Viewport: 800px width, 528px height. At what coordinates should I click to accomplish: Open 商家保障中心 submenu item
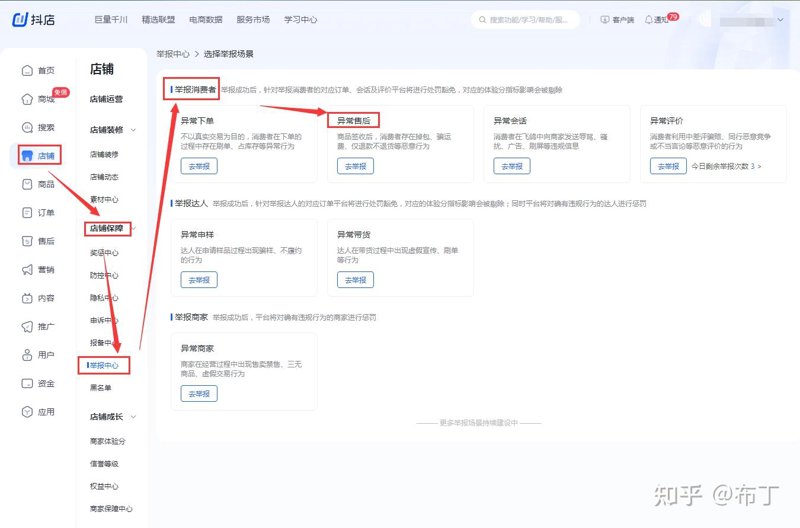pyautogui.click(x=111, y=509)
